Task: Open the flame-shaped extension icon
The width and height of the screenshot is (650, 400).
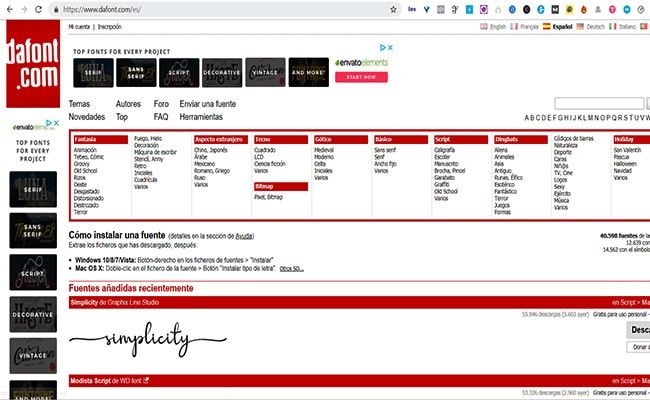Action: [584, 9]
